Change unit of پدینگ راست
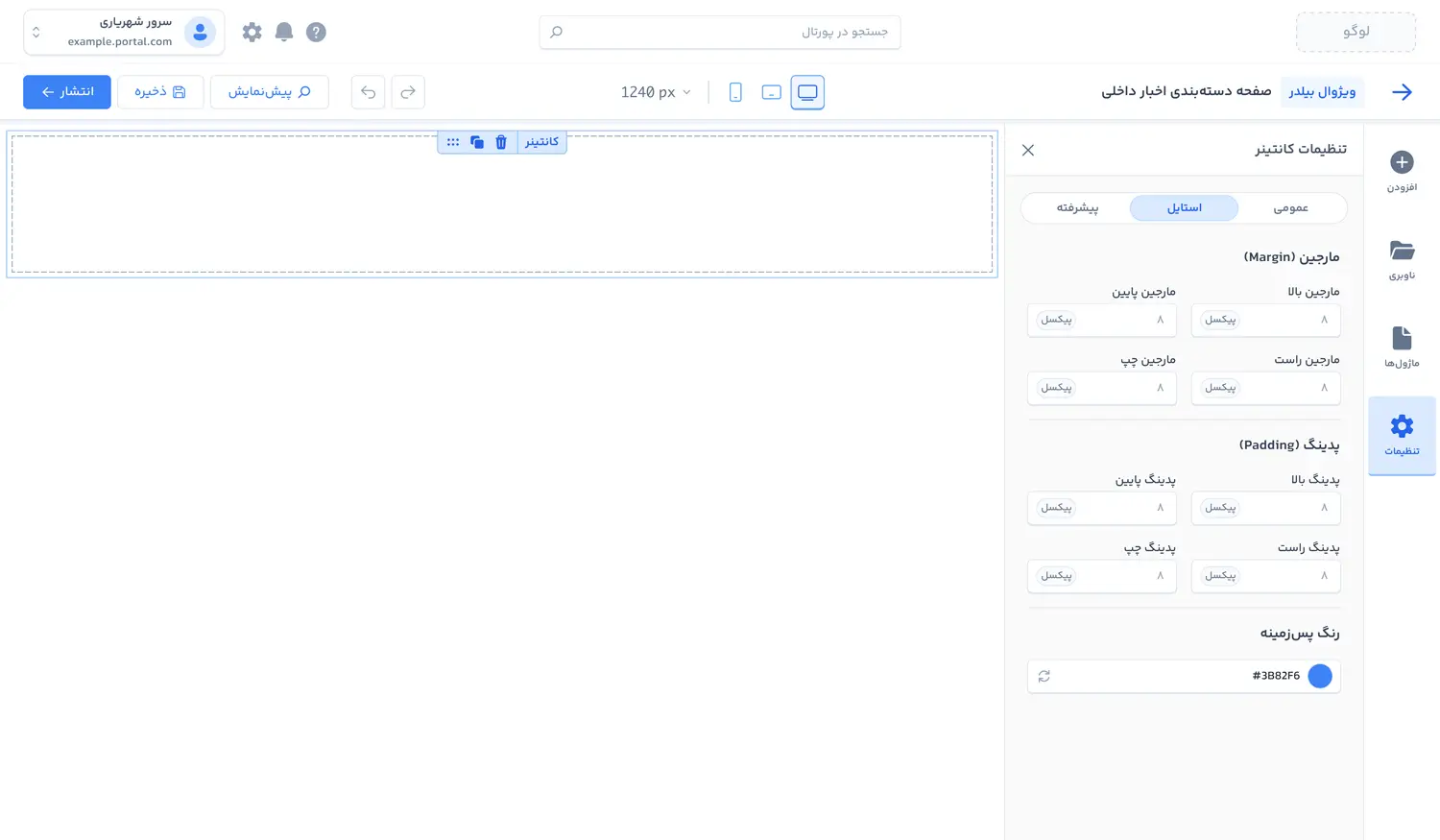The image size is (1440, 840). coord(1220,576)
